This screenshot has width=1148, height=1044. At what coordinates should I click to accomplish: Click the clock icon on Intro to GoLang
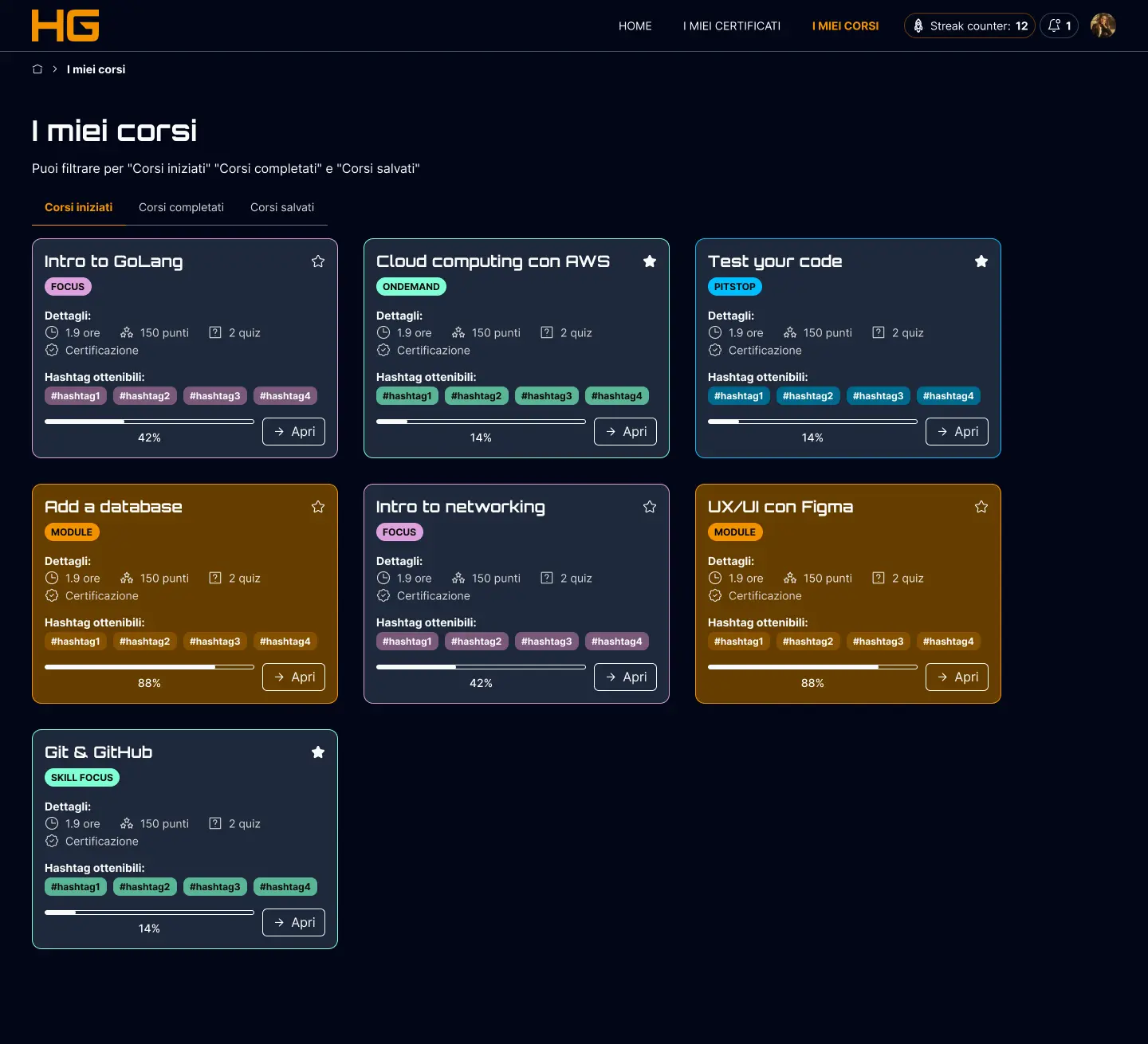[52, 332]
